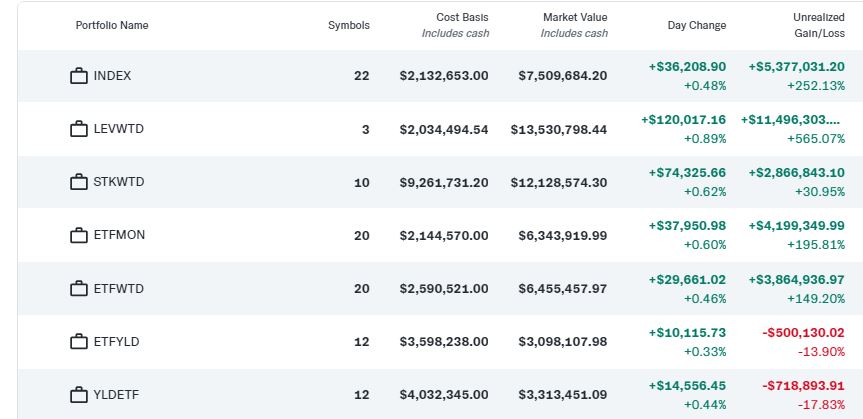Sort by Portfolio Name column header
Viewport: 863px width, 419px height.
point(112,25)
